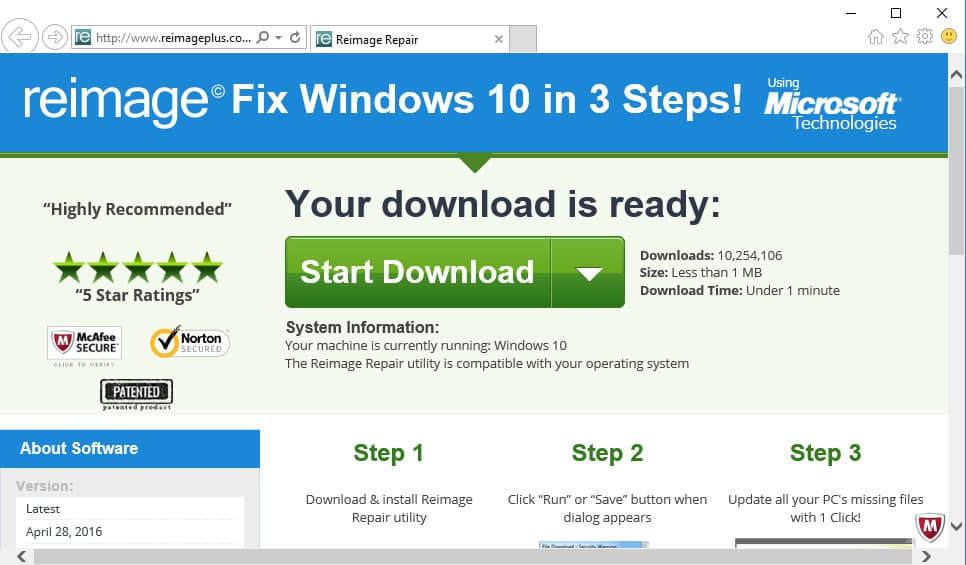Click the Step 3 heading
Screen dimensions: 966x565
pyautogui.click(x=826, y=453)
